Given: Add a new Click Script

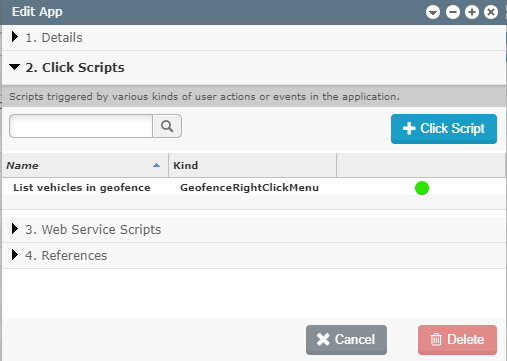Looking at the screenshot, I should pyautogui.click(x=444, y=129).
